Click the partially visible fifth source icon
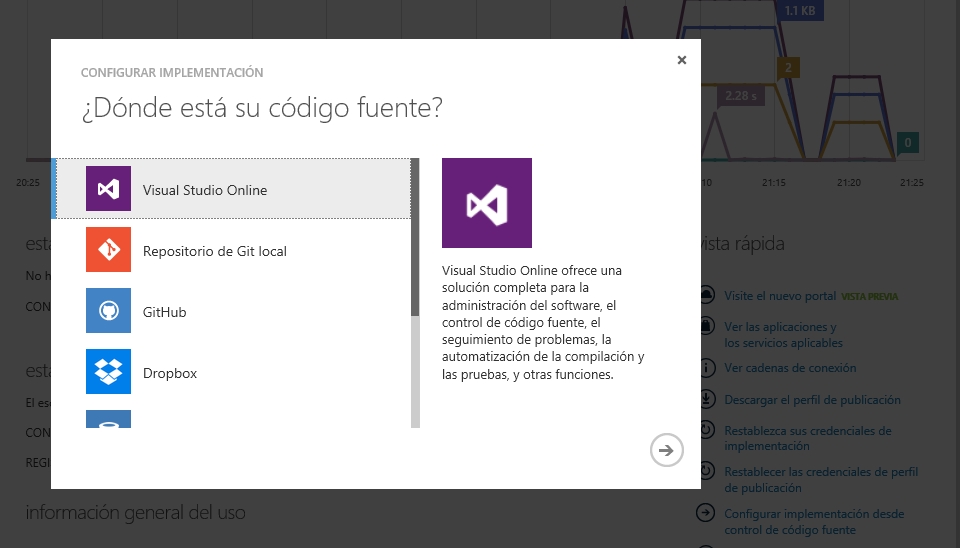The width and height of the screenshot is (960, 548). tap(108, 419)
